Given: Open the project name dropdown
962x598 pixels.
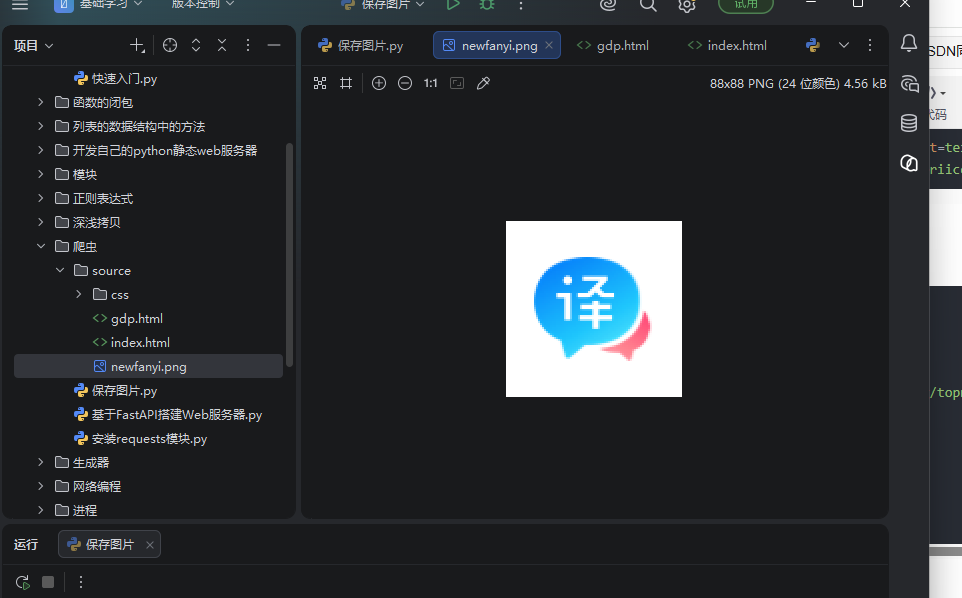Looking at the screenshot, I should [99, 5].
